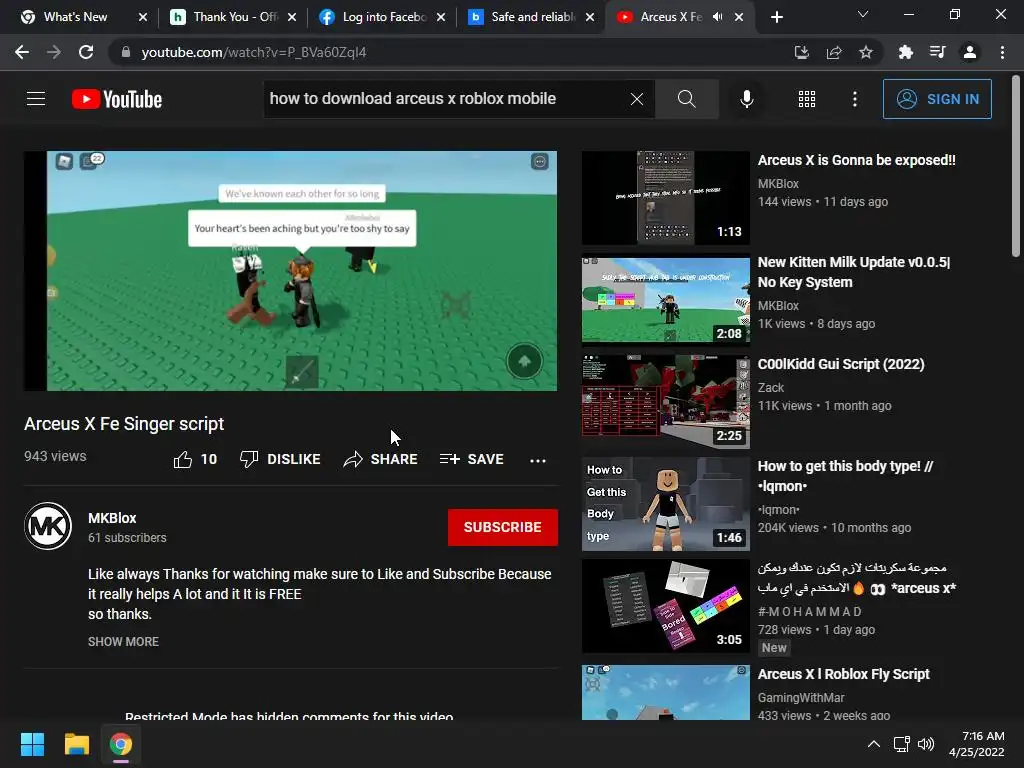Start voice search with microphone icon
The height and width of the screenshot is (768, 1024).
click(746, 99)
